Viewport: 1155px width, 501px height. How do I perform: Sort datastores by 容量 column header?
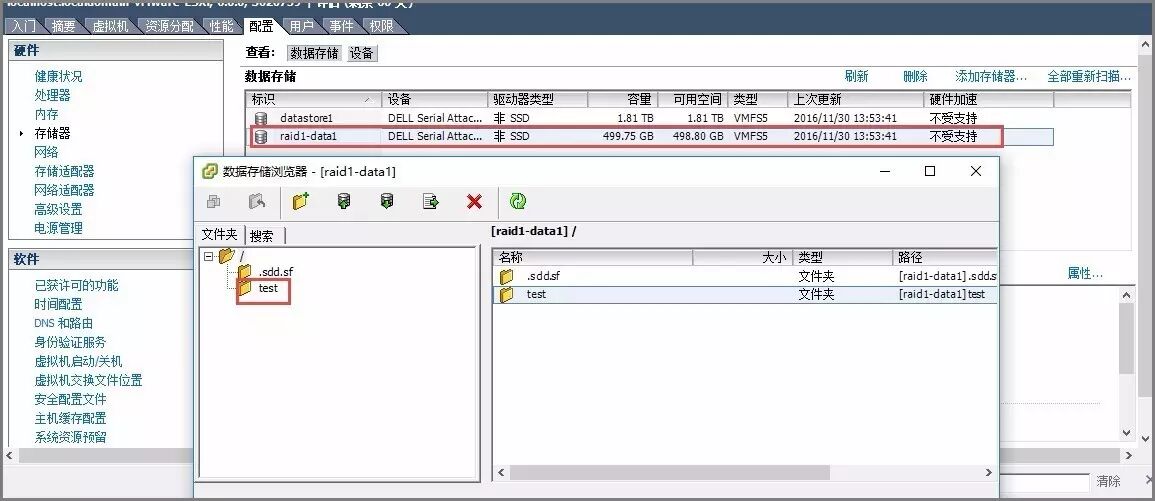click(x=622, y=99)
